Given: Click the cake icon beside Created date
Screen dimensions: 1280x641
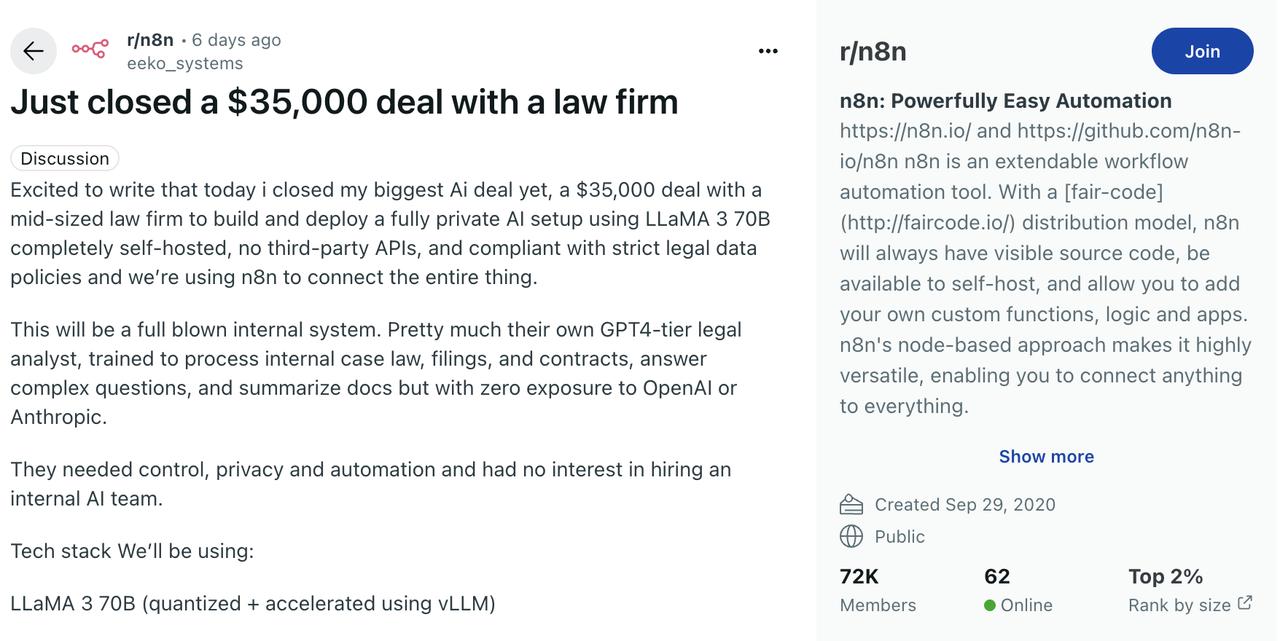Looking at the screenshot, I should (851, 504).
